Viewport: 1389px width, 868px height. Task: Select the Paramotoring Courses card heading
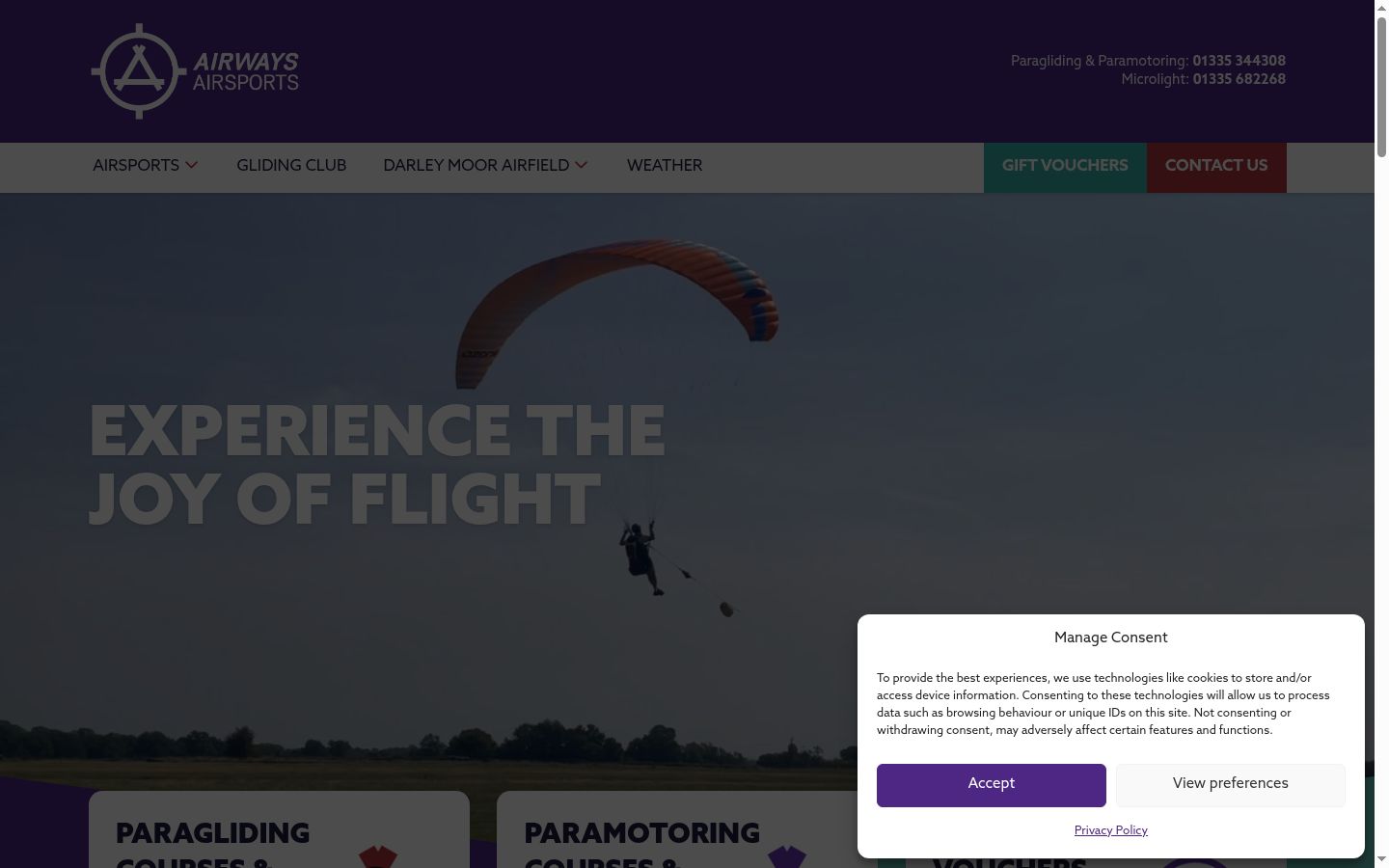(x=641, y=844)
